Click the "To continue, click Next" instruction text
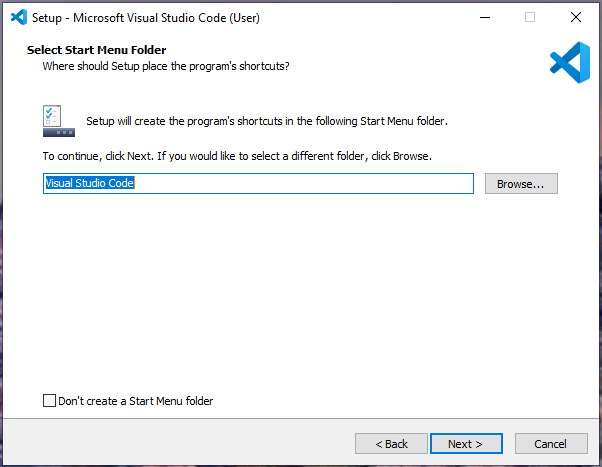Screen dimensions: 602x467 (236, 157)
